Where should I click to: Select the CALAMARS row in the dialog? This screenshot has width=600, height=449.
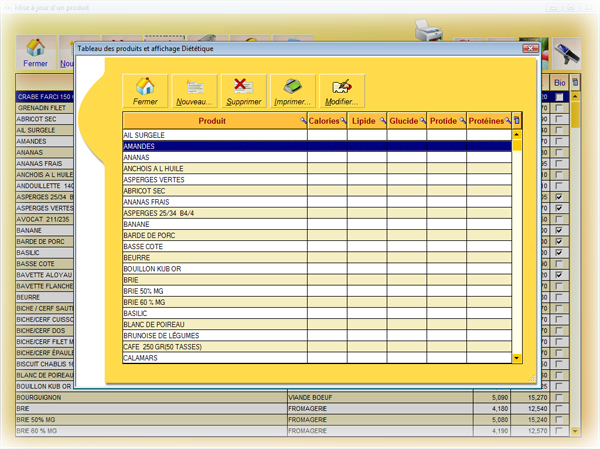point(317,358)
